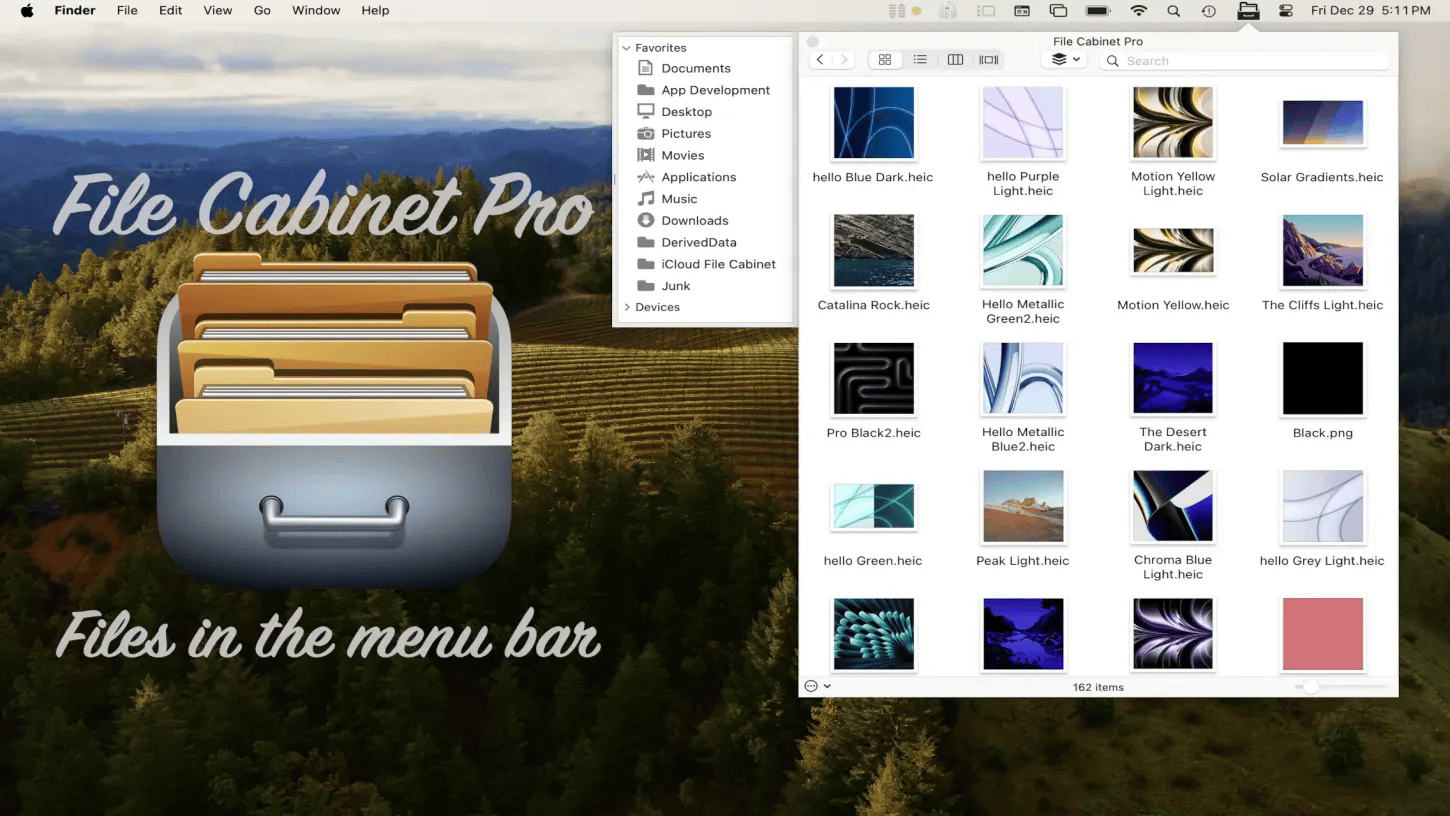Open Time Machine menu bar icon
This screenshot has height=816, width=1450.
pyautogui.click(x=1209, y=11)
